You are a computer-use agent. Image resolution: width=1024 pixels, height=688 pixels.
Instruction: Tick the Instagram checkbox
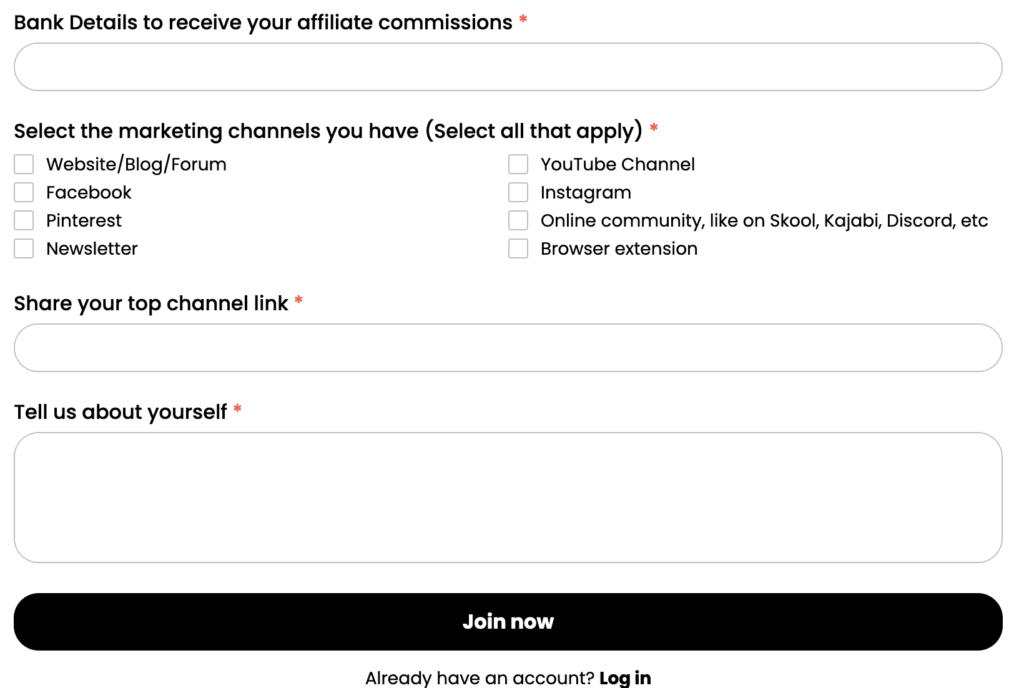tap(518, 193)
